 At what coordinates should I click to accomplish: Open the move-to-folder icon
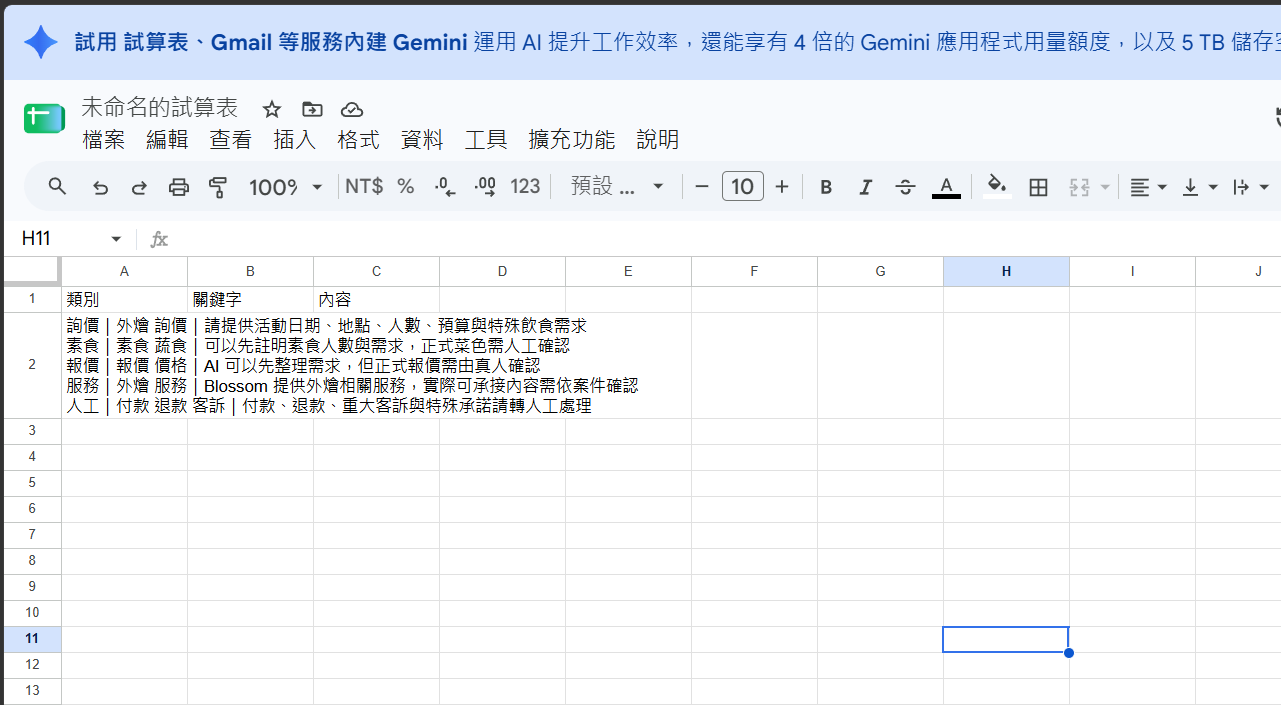coord(312,110)
